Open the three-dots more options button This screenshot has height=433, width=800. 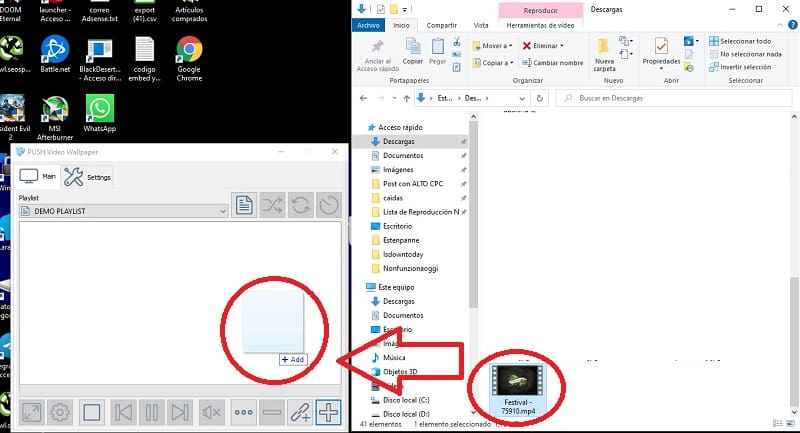click(x=243, y=412)
